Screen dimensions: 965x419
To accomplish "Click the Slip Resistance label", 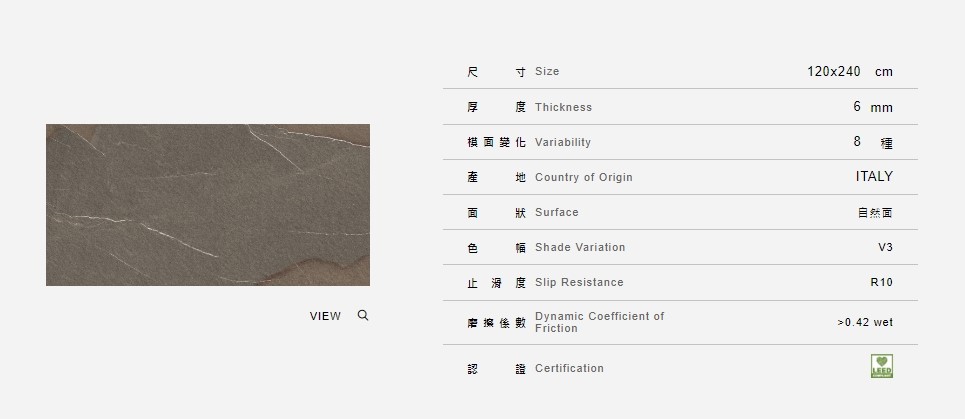I will click(579, 282).
